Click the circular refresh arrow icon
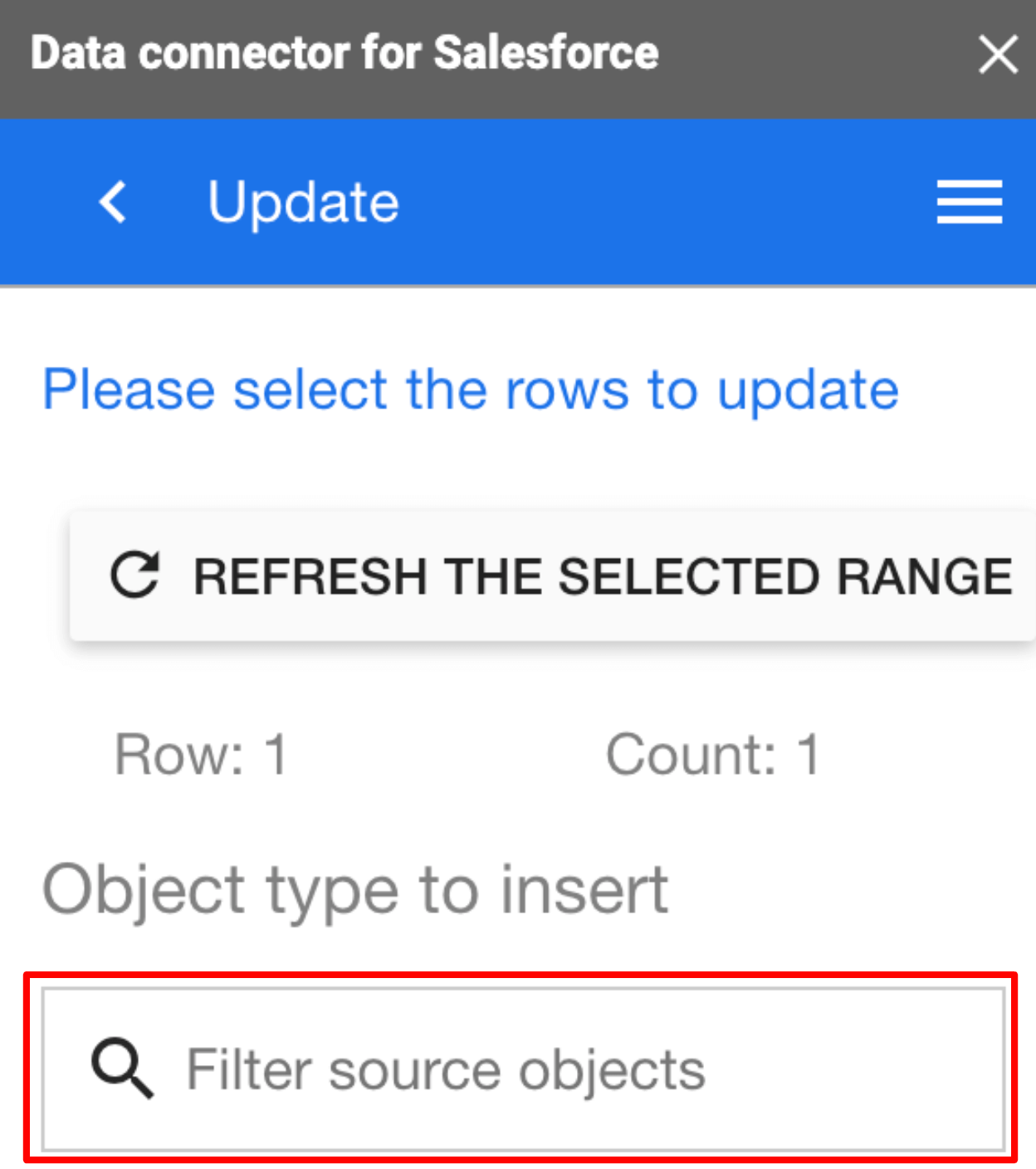This screenshot has width=1036, height=1169. 134,575
